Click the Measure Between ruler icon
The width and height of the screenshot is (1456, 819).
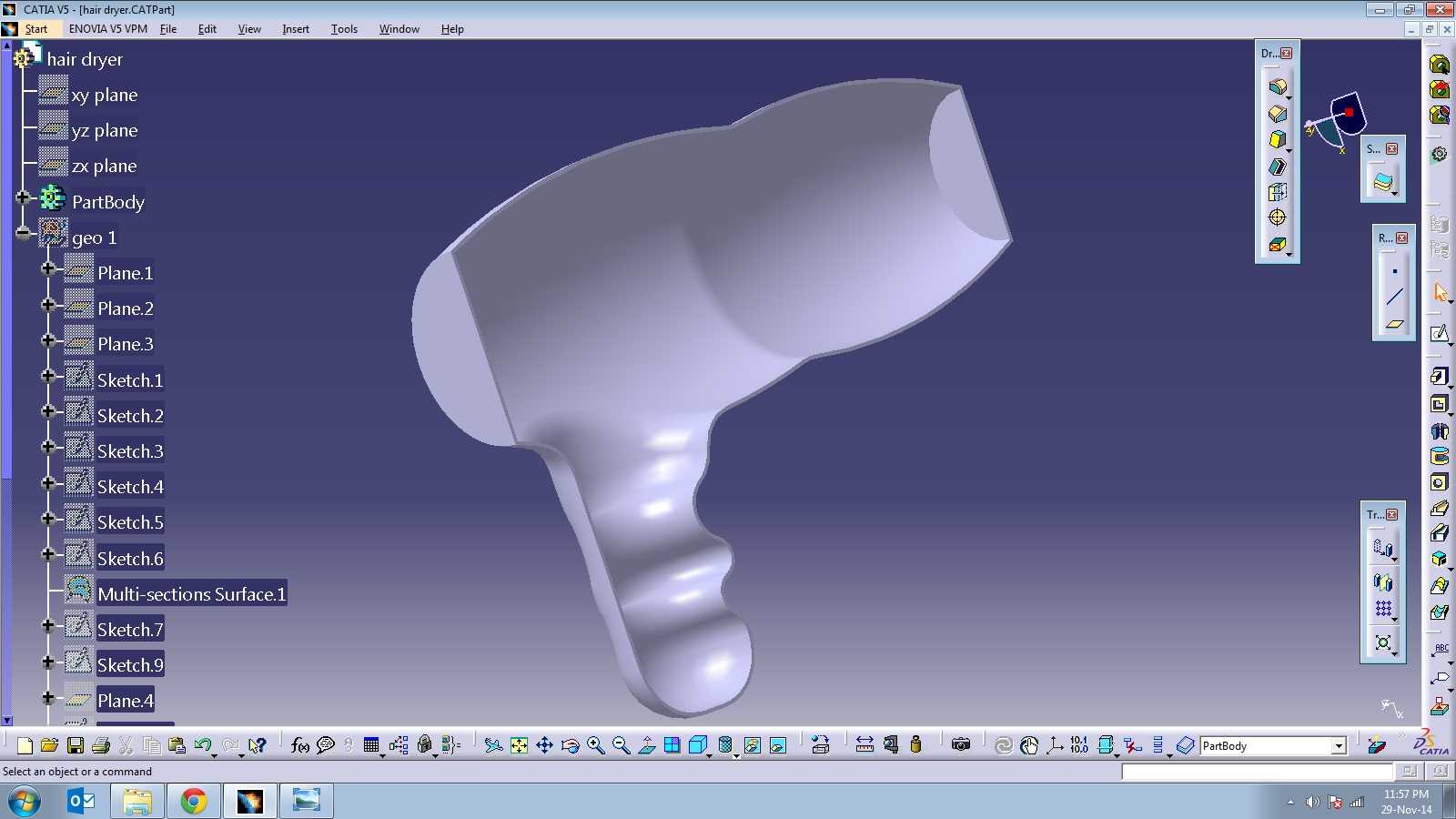864,745
